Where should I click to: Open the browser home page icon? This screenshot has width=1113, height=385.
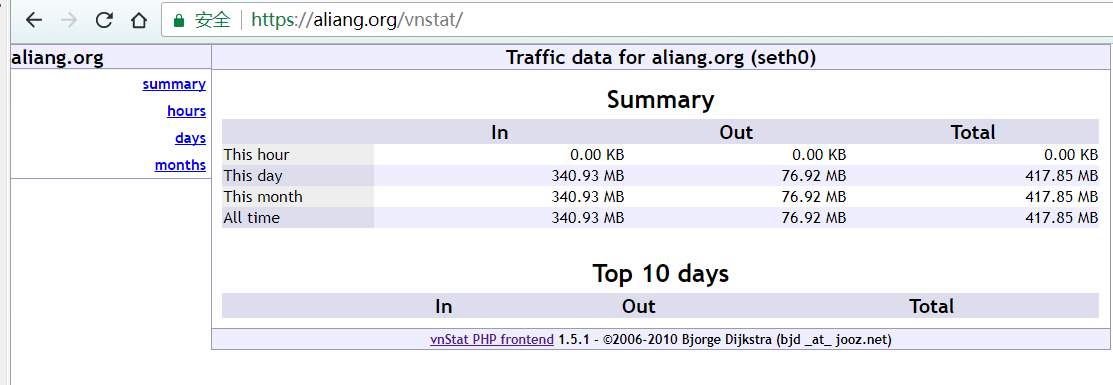click(x=138, y=20)
